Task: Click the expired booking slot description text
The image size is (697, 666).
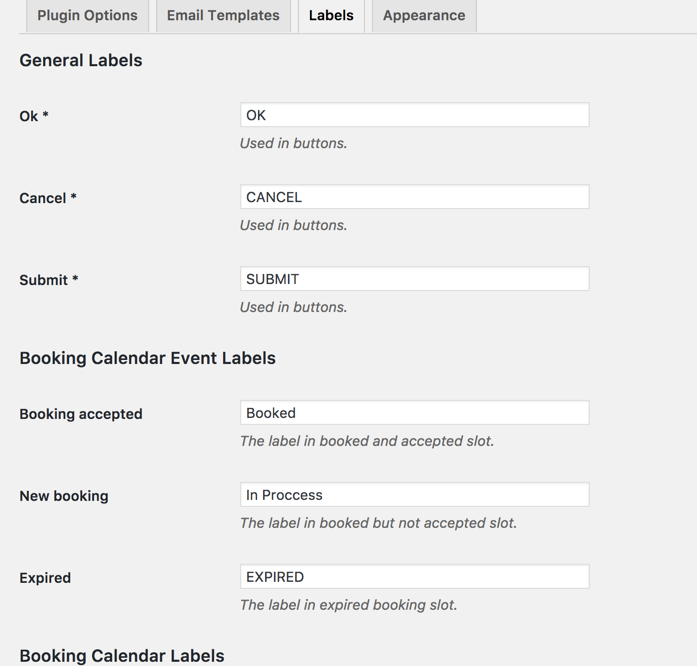Action: click(x=348, y=605)
